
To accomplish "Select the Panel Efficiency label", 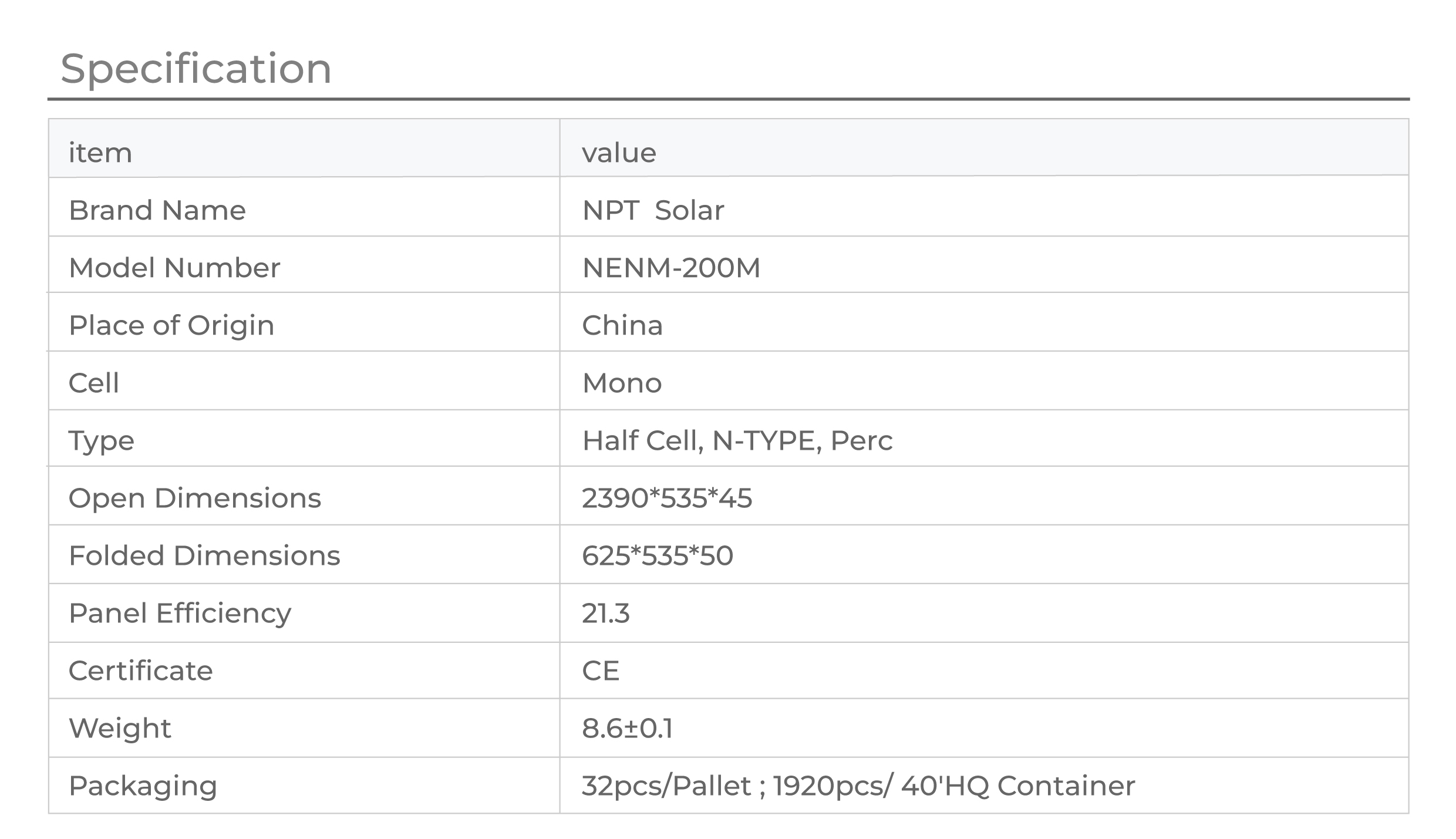I will pyautogui.click(x=180, y=613).
